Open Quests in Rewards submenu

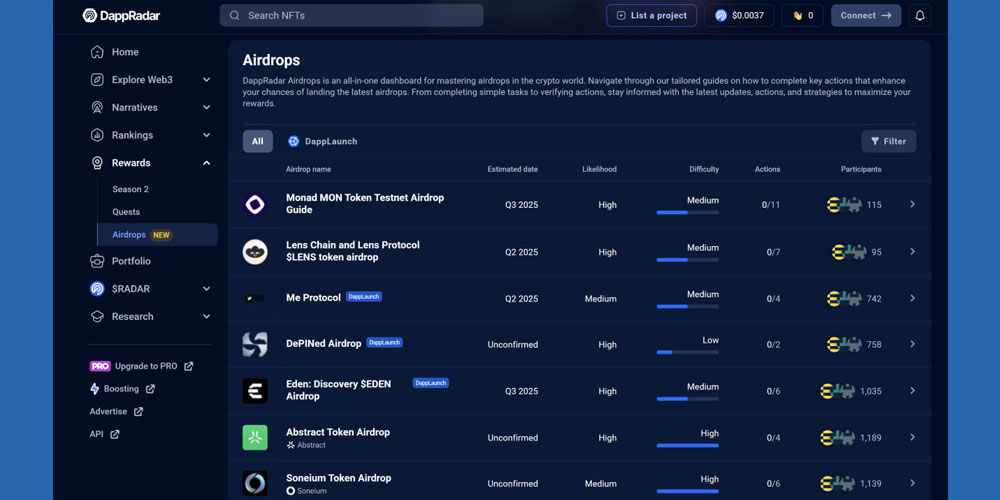pyautogui.click(x=126, y=212)
